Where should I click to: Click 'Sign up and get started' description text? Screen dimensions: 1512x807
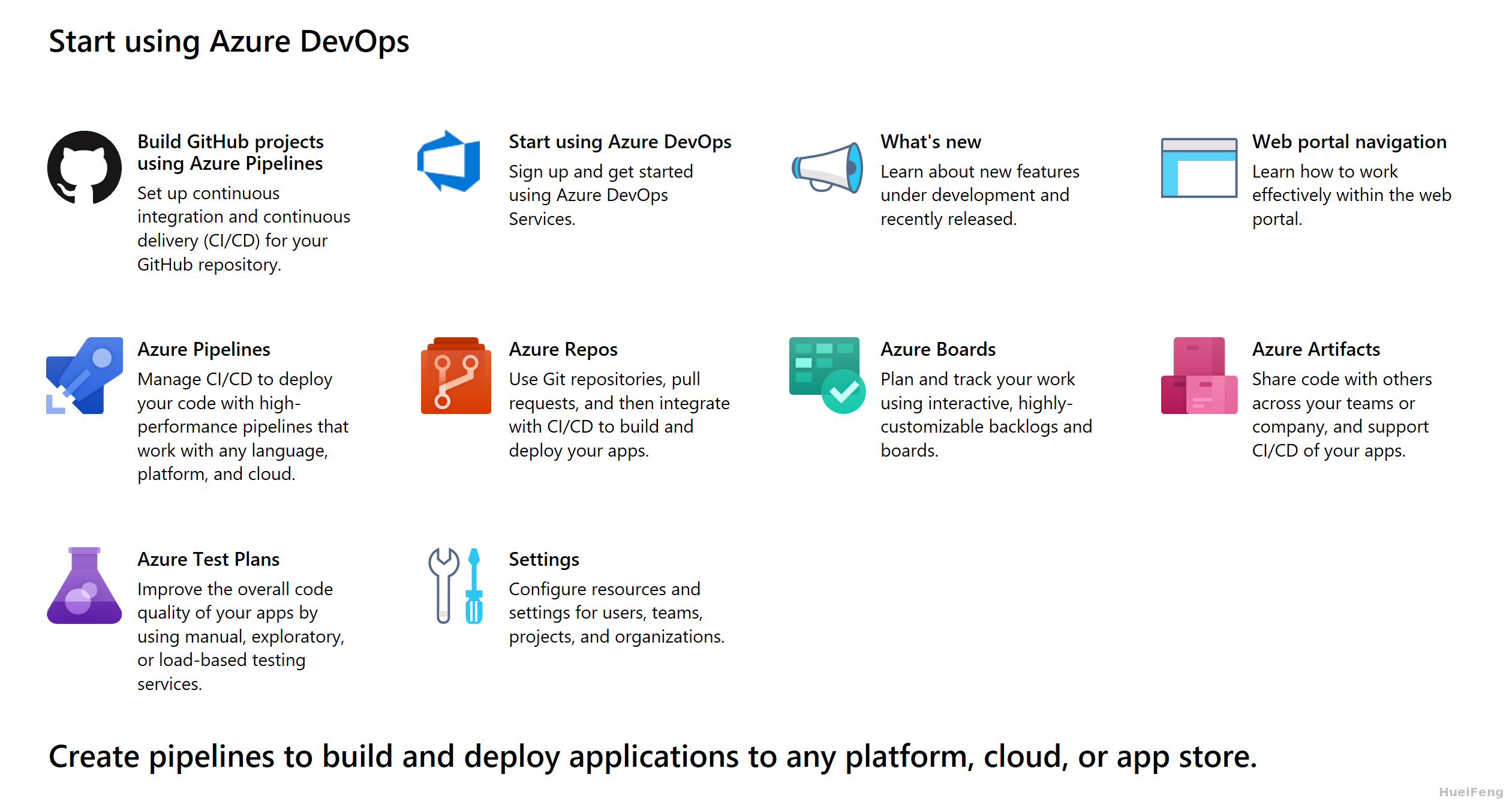(601, 195)
